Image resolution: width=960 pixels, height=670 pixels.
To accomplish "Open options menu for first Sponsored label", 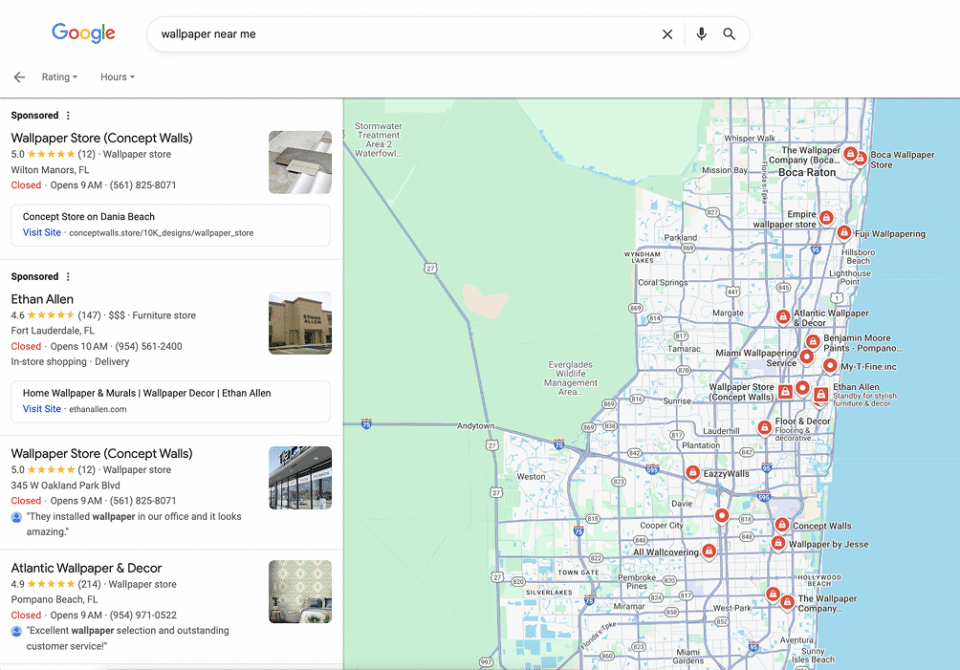I will coord(68,116).
